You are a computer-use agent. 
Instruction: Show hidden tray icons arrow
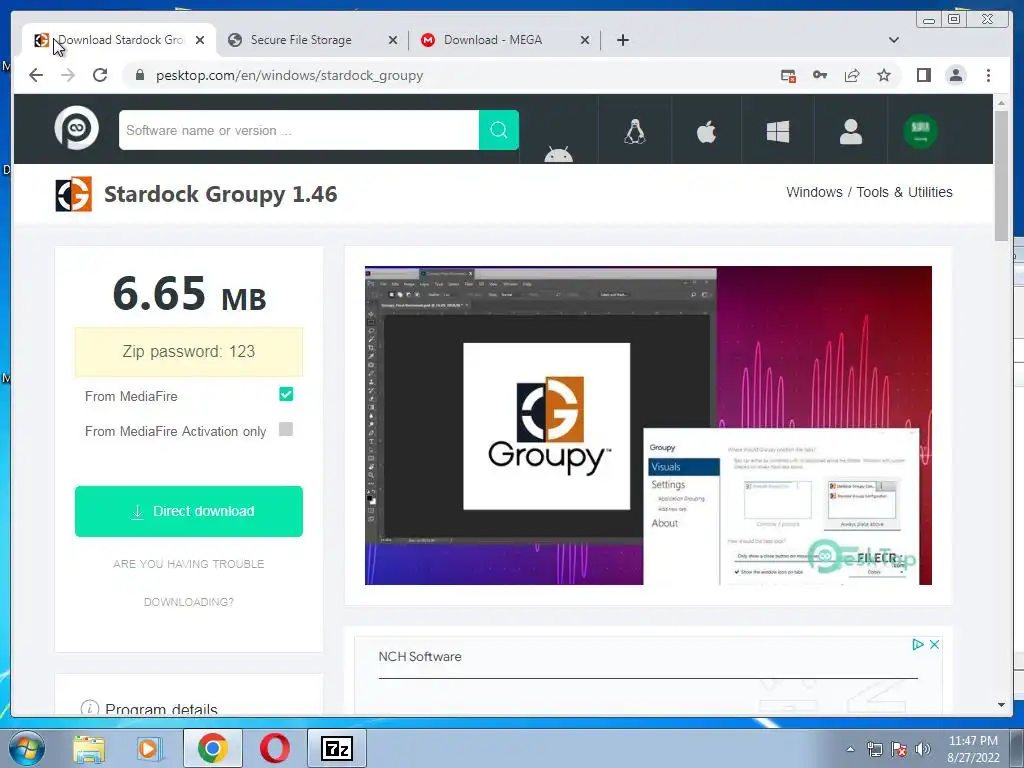point(850,749)
